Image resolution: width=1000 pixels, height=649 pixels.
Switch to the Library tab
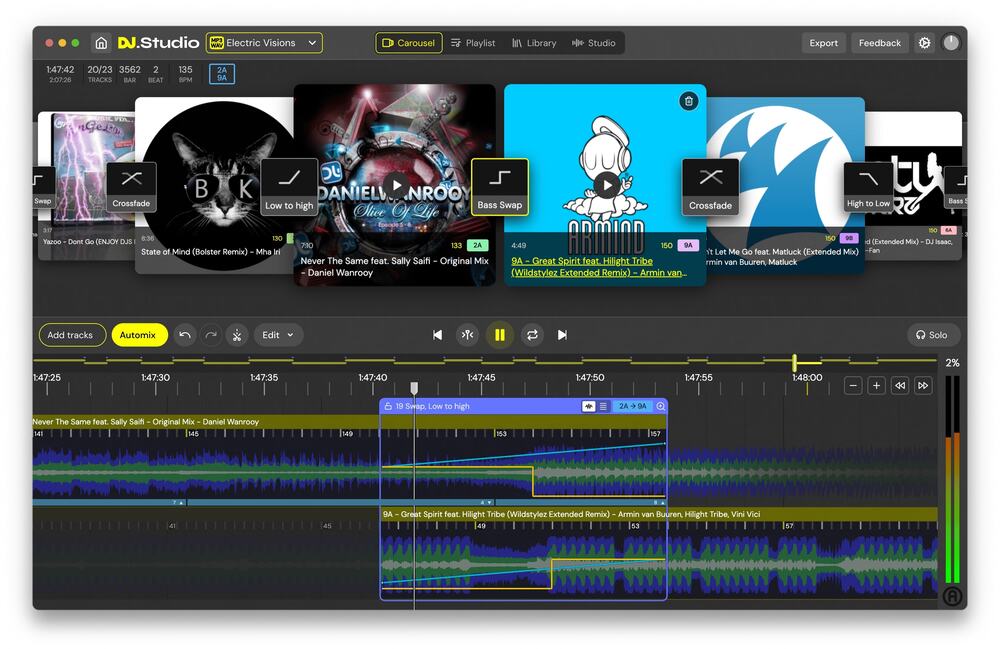(x=534, y=43)
